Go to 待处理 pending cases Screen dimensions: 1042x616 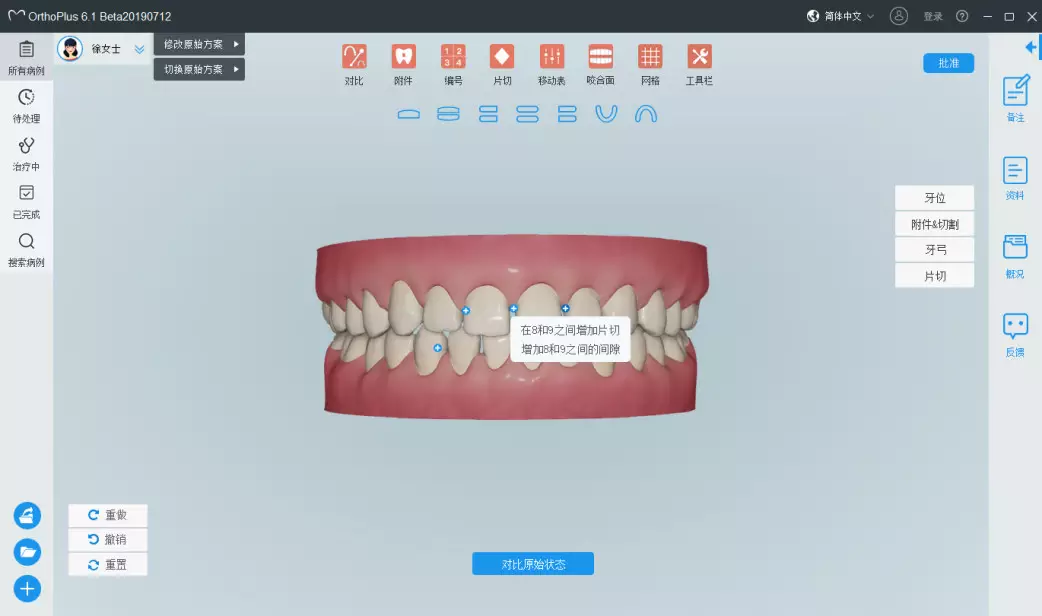click(x=26, y=105)
